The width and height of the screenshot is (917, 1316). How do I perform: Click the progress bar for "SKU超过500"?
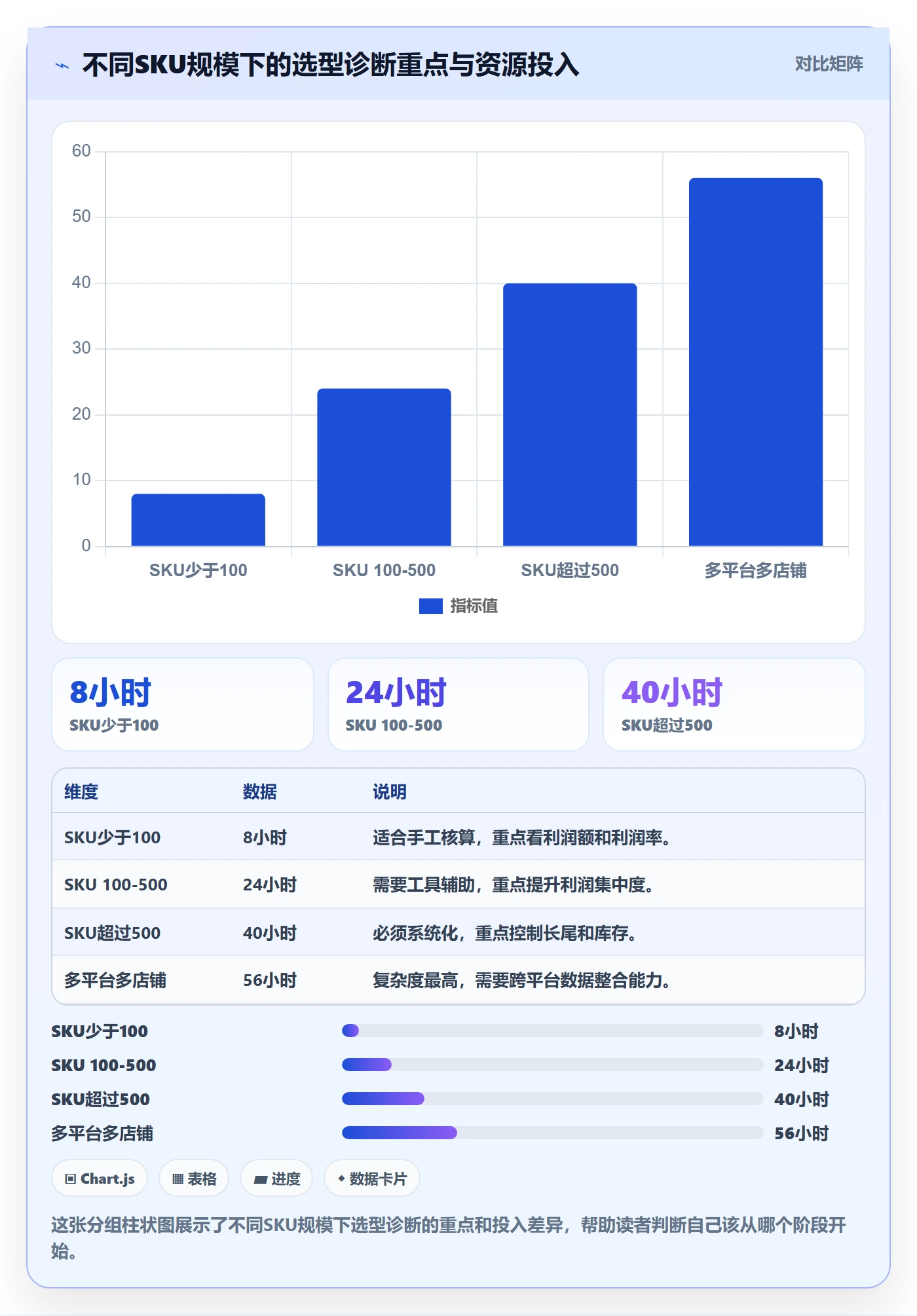tap(552, 1099)
